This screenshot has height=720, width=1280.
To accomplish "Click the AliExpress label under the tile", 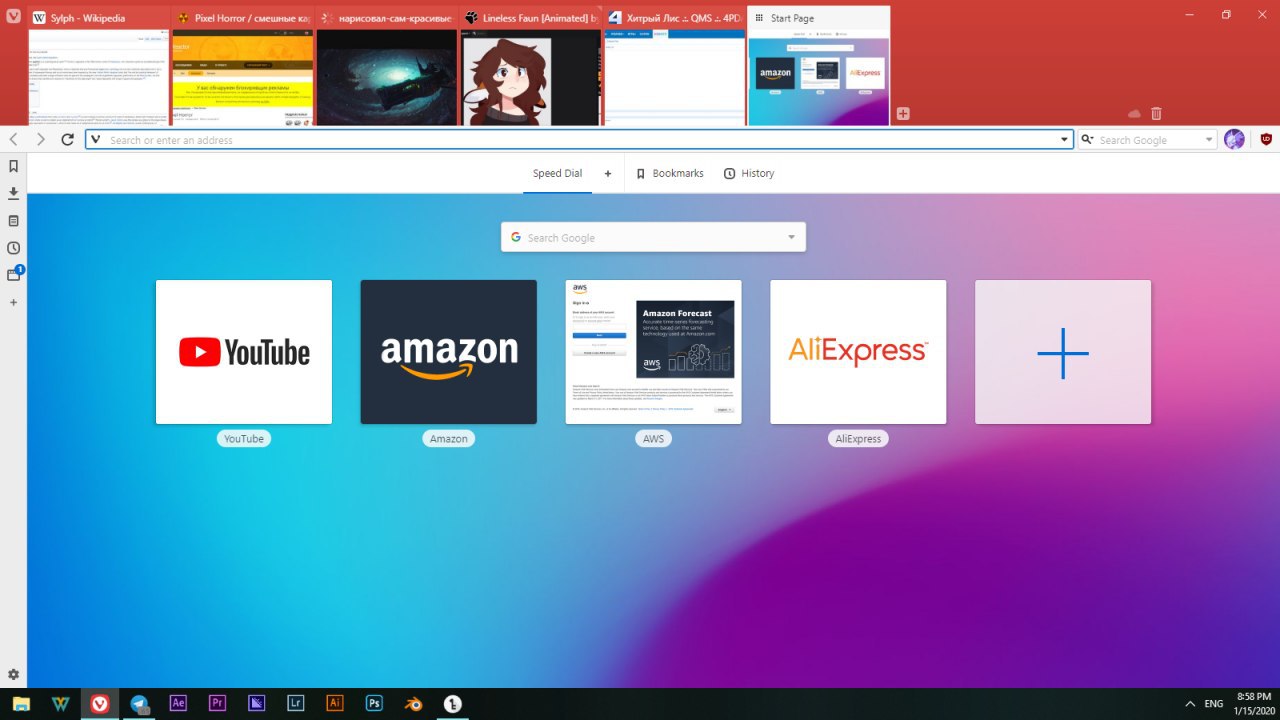I will tap(858, 438).
